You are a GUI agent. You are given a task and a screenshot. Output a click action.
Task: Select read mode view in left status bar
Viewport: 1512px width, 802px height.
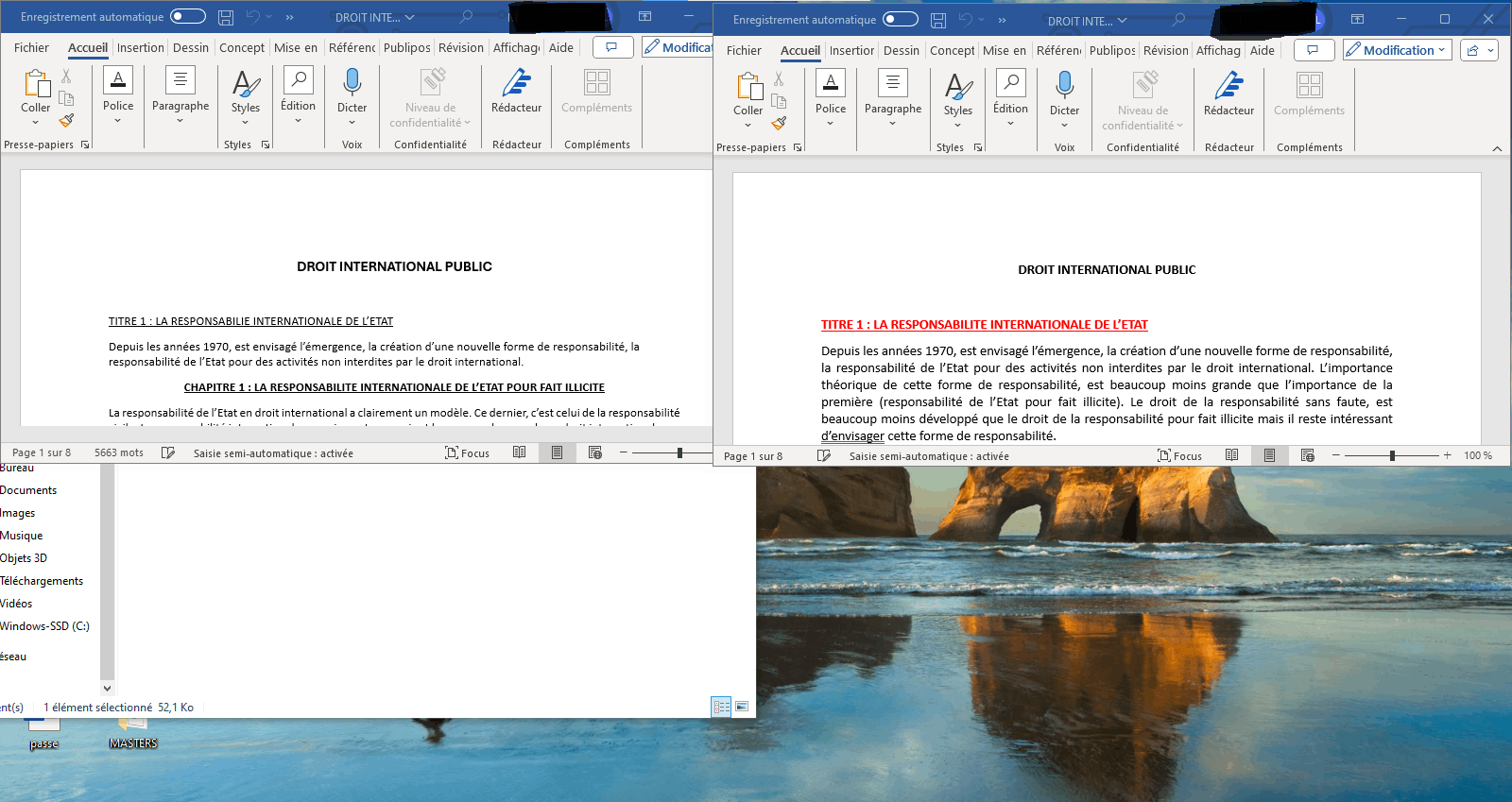click(520, 452)
